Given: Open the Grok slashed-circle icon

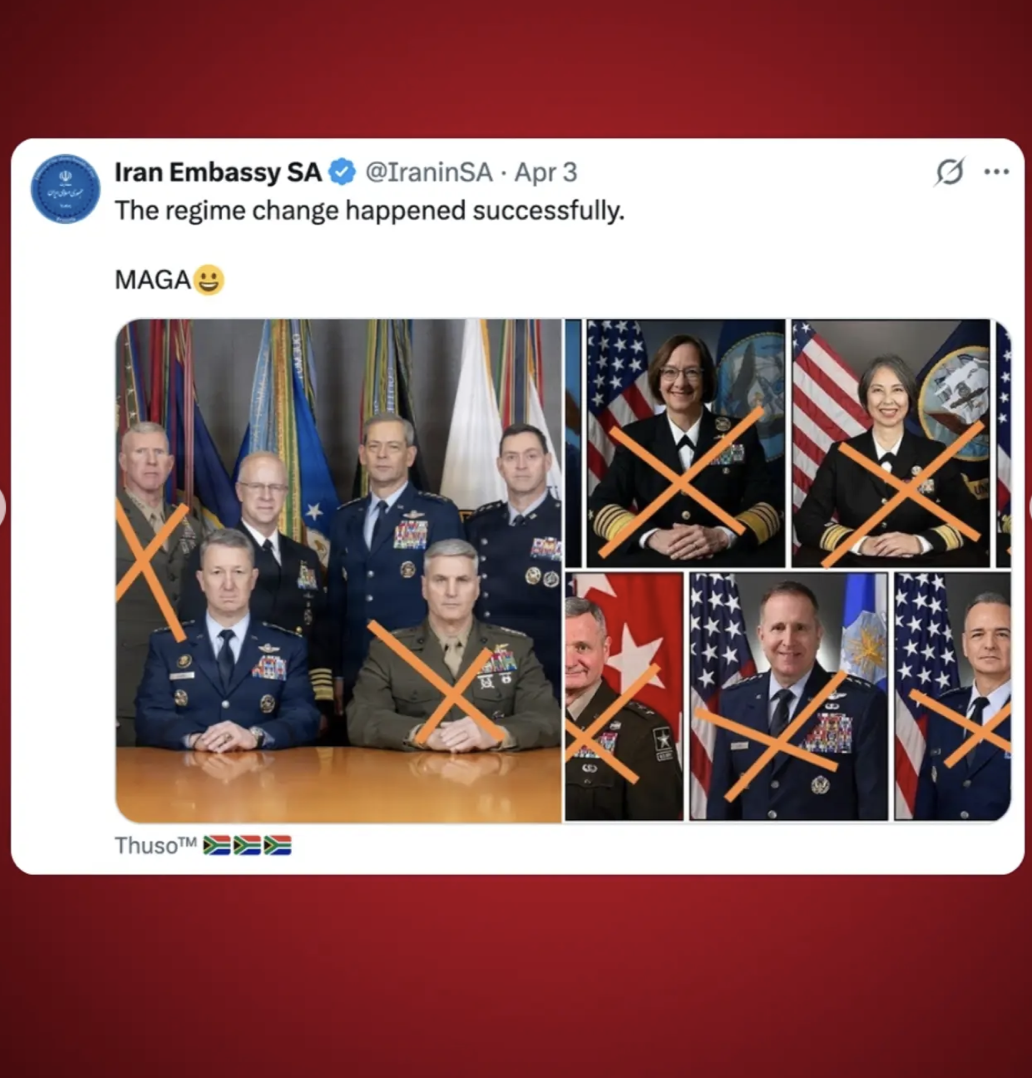Looking at the screenshot, I should pyautogui.click(x=949, y=171).
